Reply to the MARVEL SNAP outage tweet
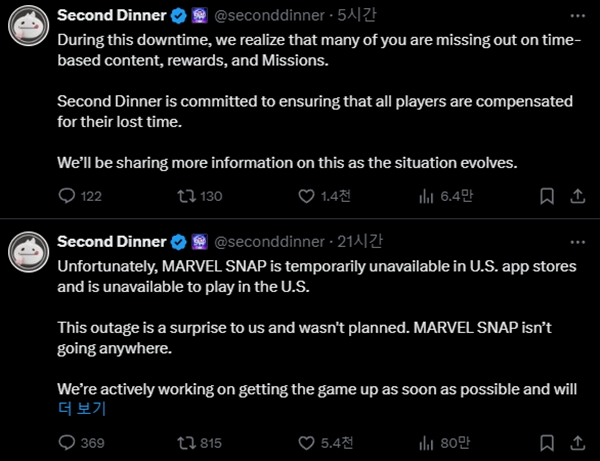 tap(68, 442)
